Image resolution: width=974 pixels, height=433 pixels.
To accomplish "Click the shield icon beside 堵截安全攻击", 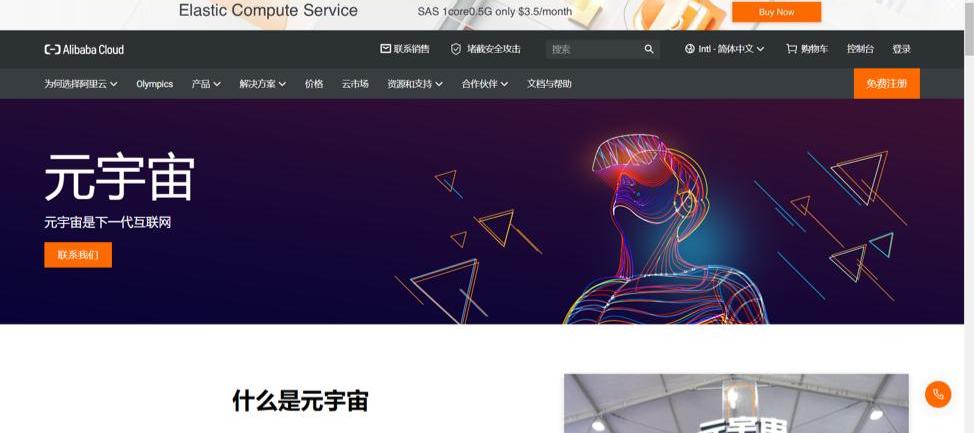I will (456, 49).
